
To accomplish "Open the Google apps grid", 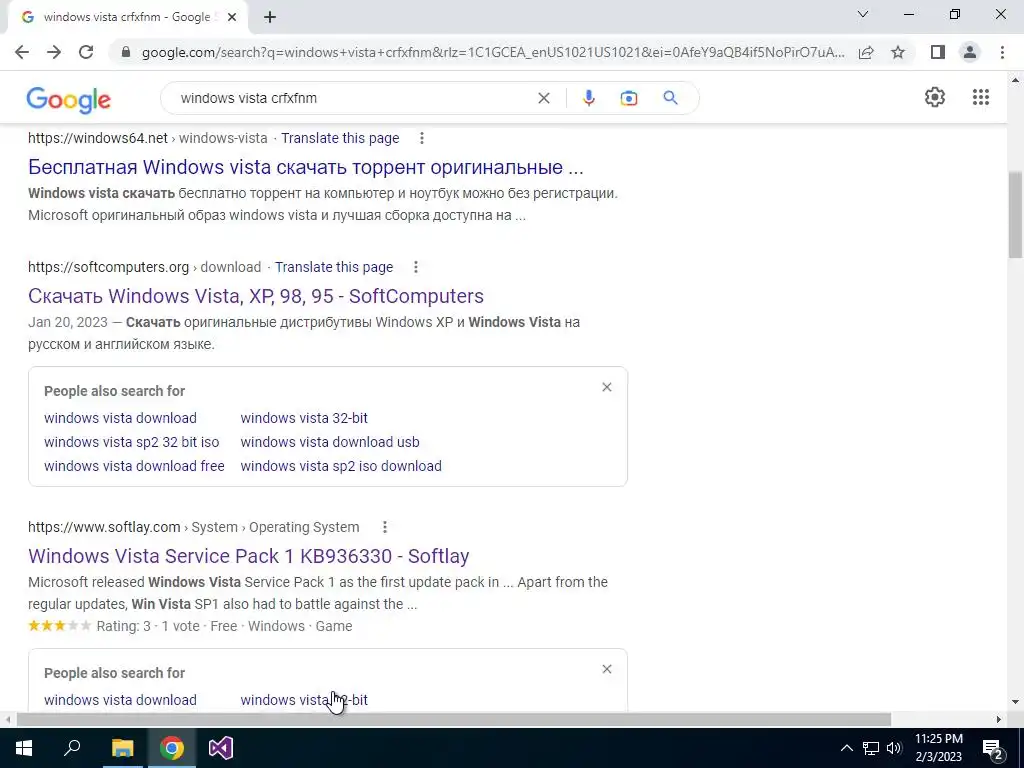I will (x=980, y=97).
